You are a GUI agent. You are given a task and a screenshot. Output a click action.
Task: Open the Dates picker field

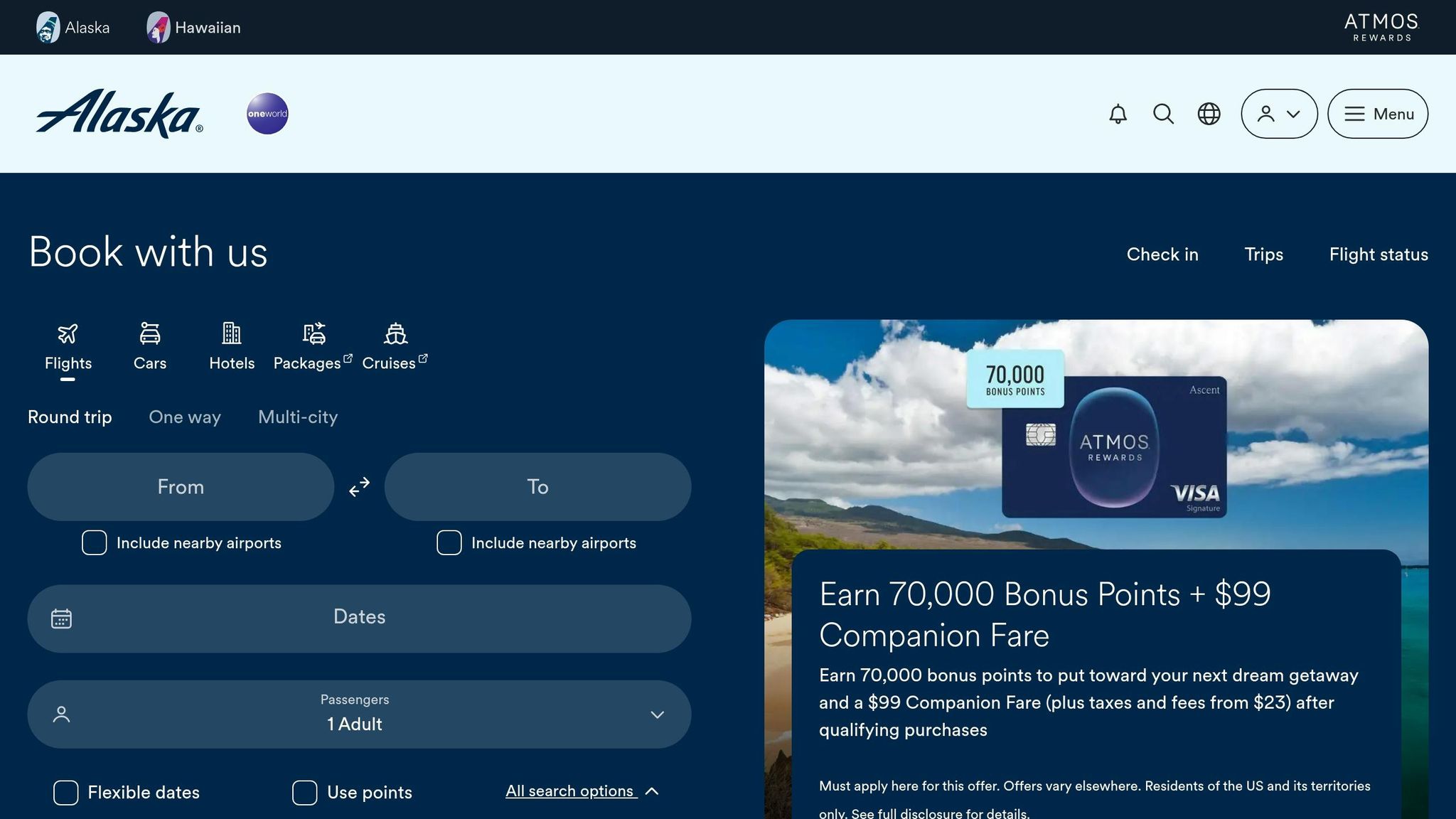coord(359,619)
